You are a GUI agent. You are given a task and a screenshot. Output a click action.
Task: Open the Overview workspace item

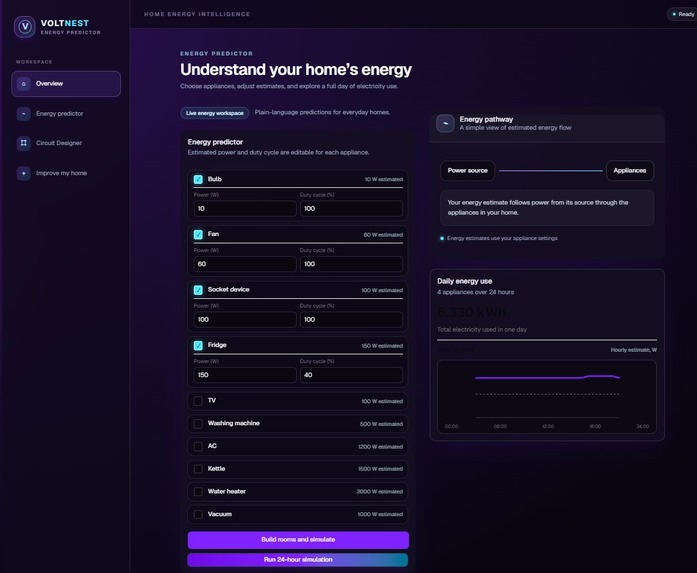pyautogui.click(x=66, y=84)
